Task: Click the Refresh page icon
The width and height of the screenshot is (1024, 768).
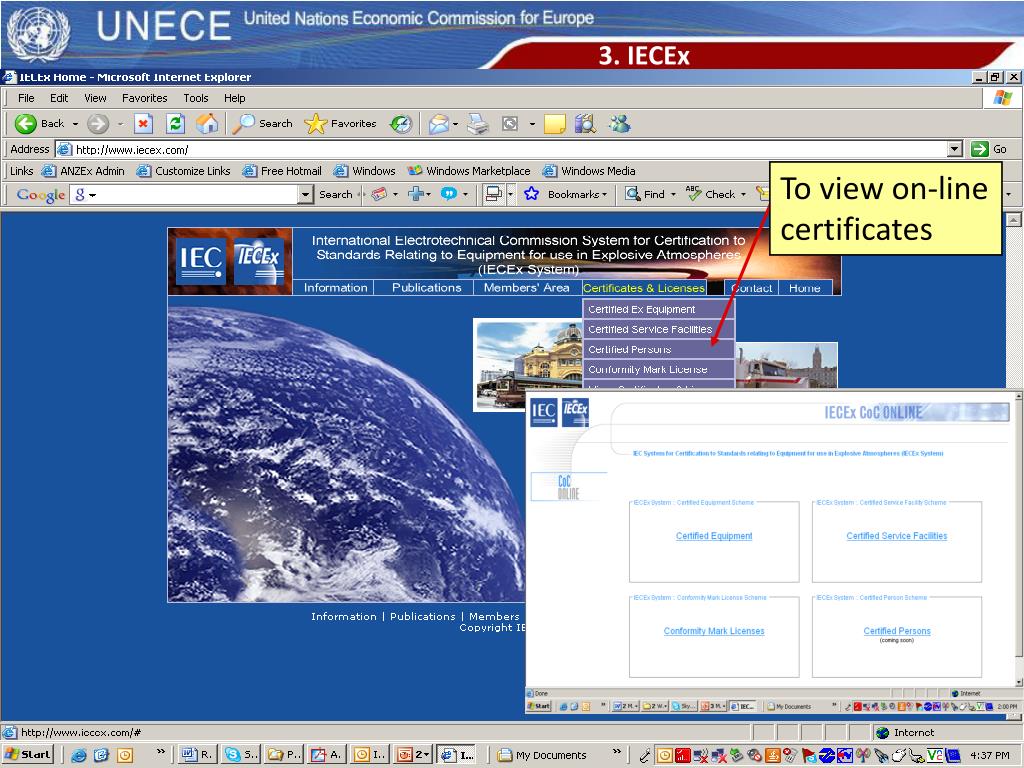Action: click(x=175, y=123)
